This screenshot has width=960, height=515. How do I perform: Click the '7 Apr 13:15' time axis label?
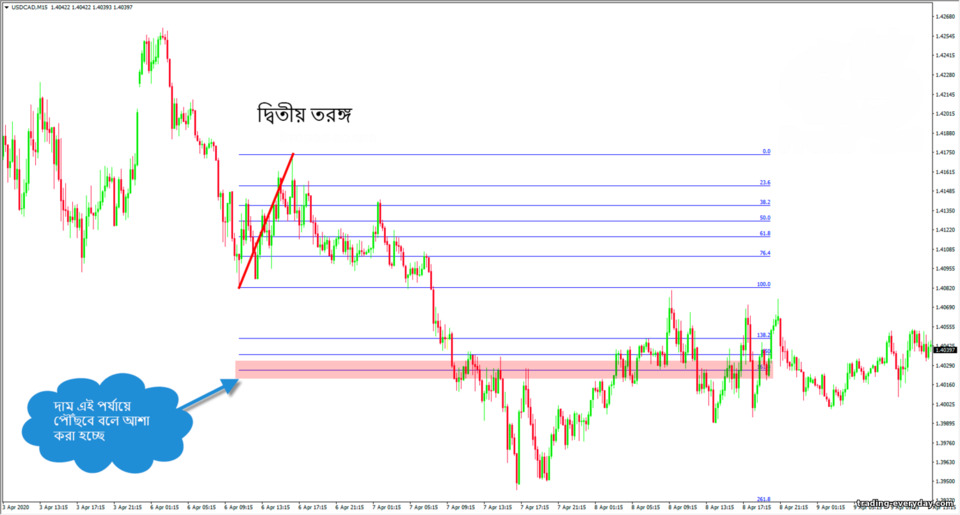(497, 507)
